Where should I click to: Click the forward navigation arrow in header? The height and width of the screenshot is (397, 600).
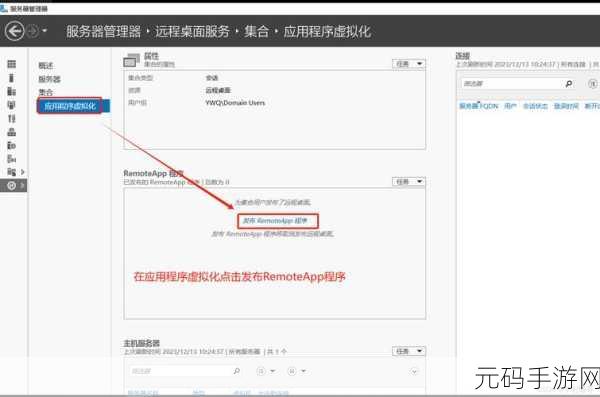pyautogui.click(x=33, y=31)
